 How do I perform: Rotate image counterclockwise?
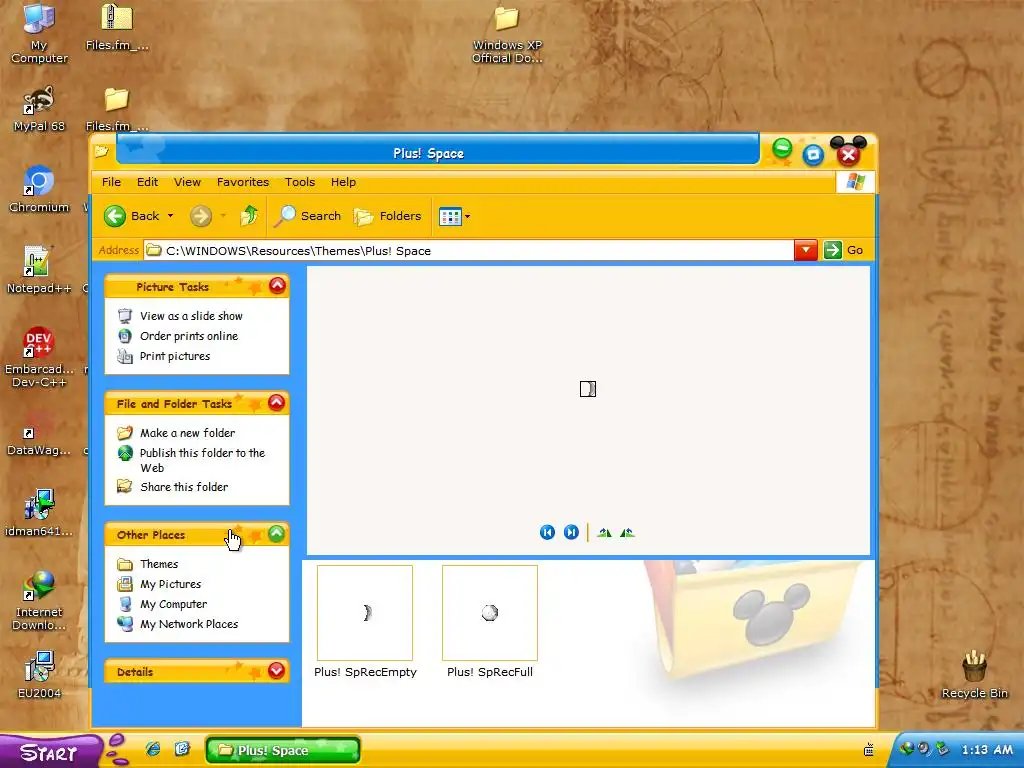[627, 533]
